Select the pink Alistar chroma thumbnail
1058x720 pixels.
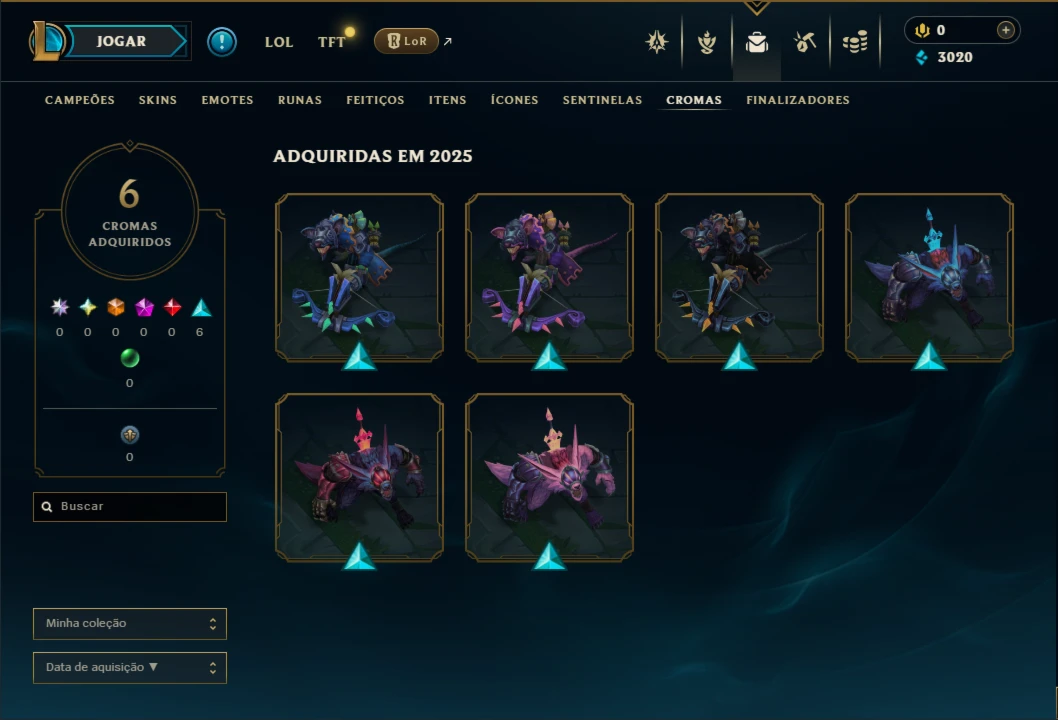pos(549,478)
